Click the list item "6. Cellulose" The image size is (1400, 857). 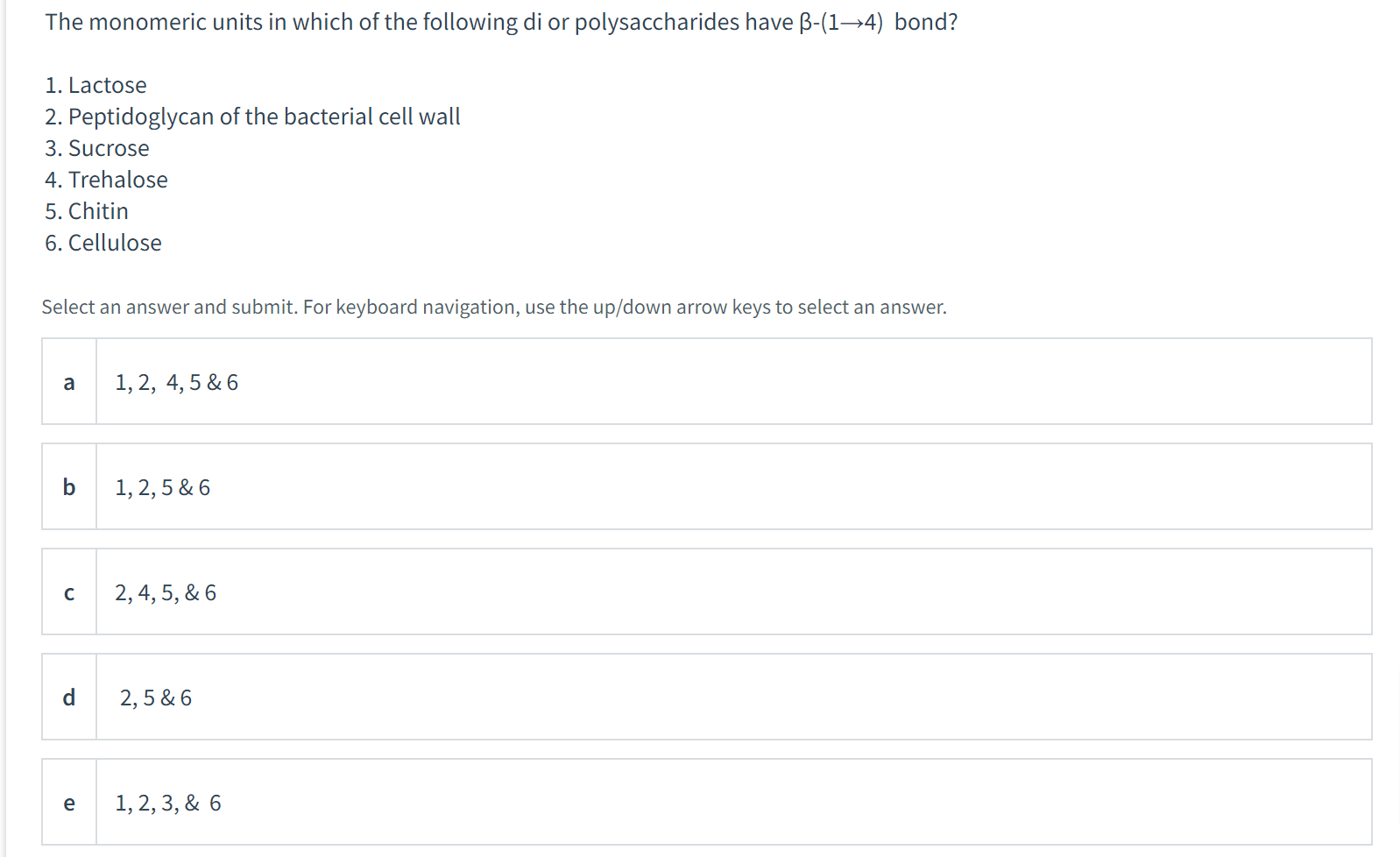(103, 243)
